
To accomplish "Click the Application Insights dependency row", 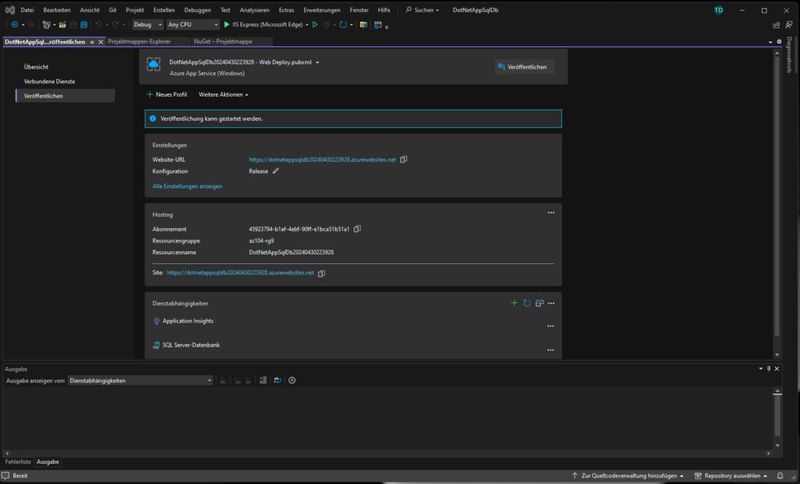I will coord(352,321).
